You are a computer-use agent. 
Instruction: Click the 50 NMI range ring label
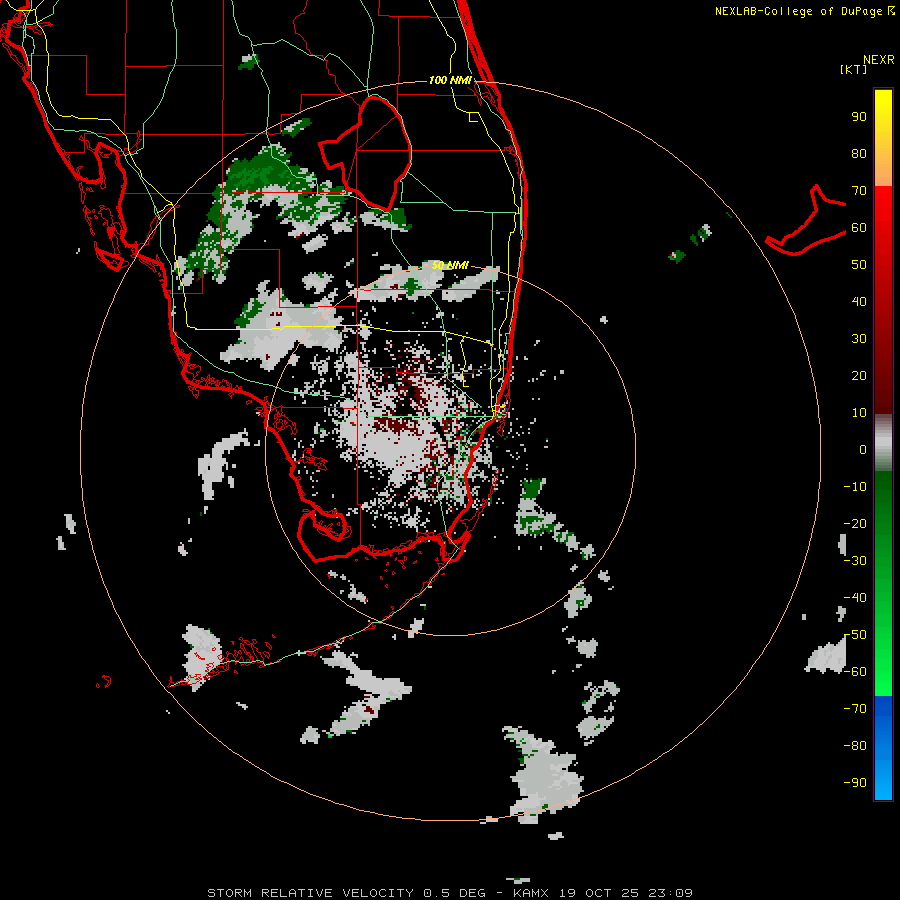[449, 265]
